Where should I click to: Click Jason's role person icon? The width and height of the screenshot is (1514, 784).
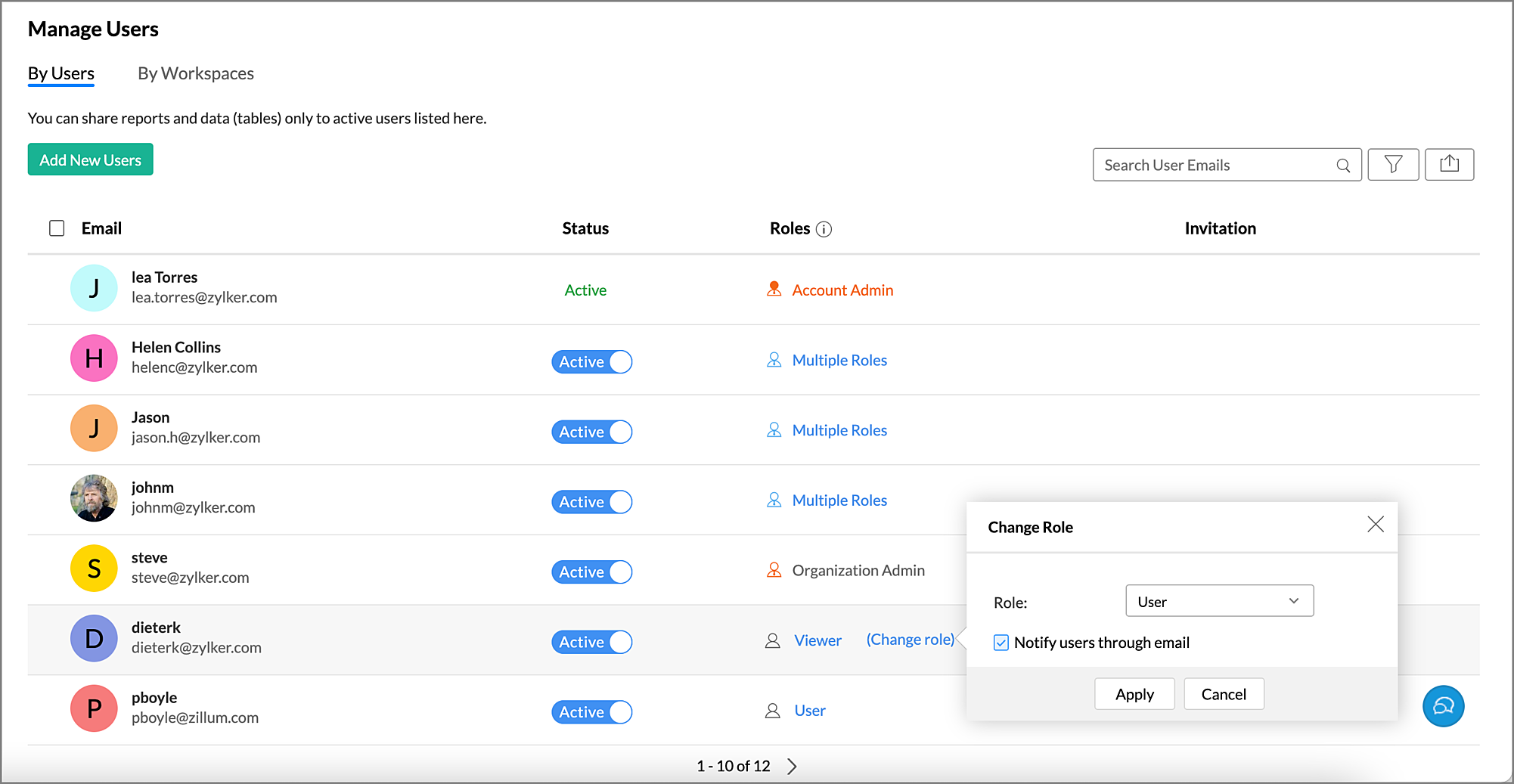coord(774,430)
